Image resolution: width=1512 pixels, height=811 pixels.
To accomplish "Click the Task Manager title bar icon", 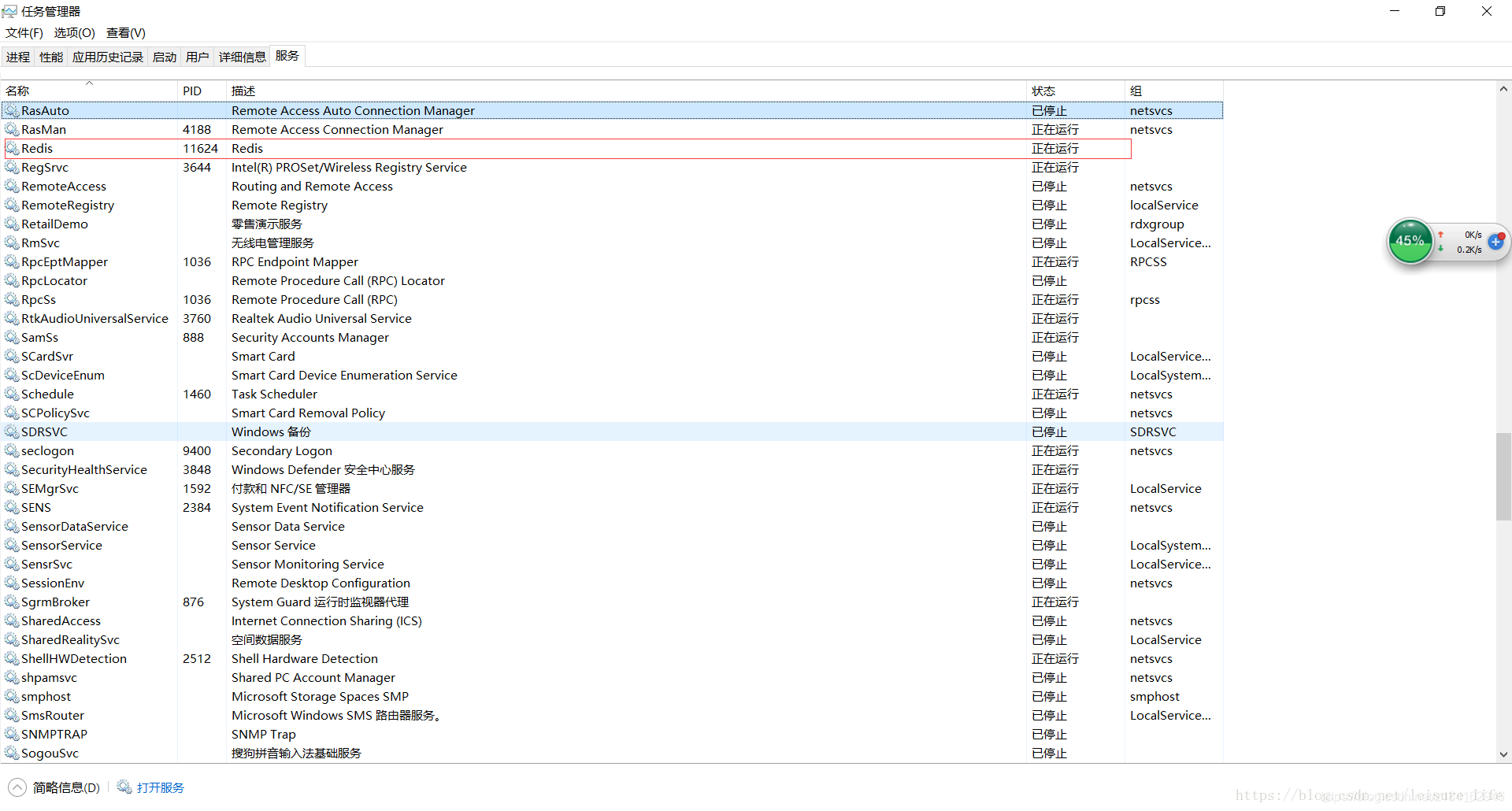I will click(x=9, y=11).
